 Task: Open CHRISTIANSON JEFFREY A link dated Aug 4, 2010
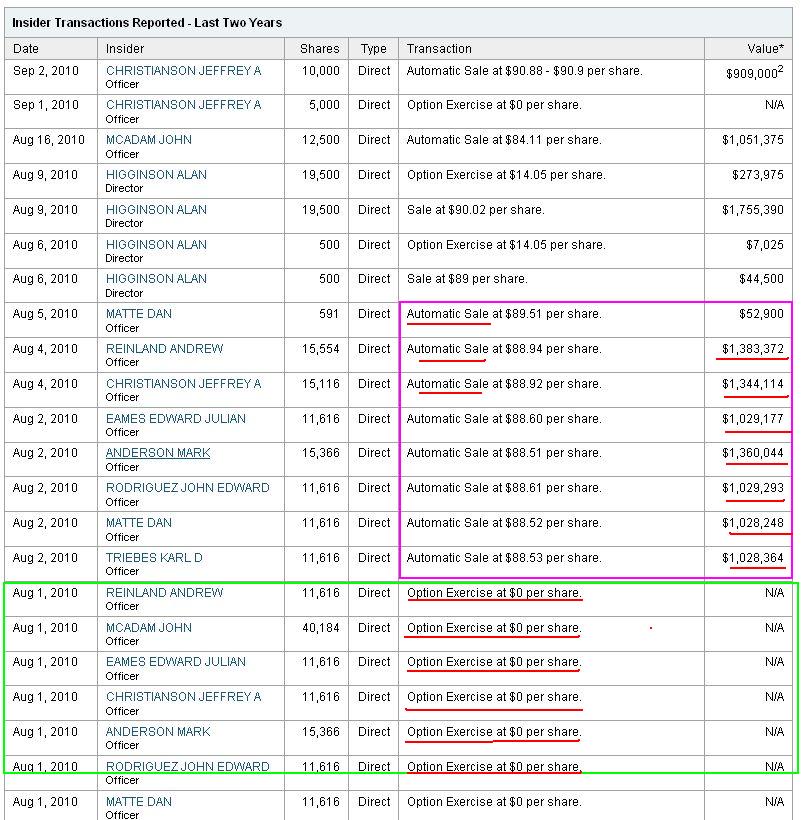tap(183, 384)
